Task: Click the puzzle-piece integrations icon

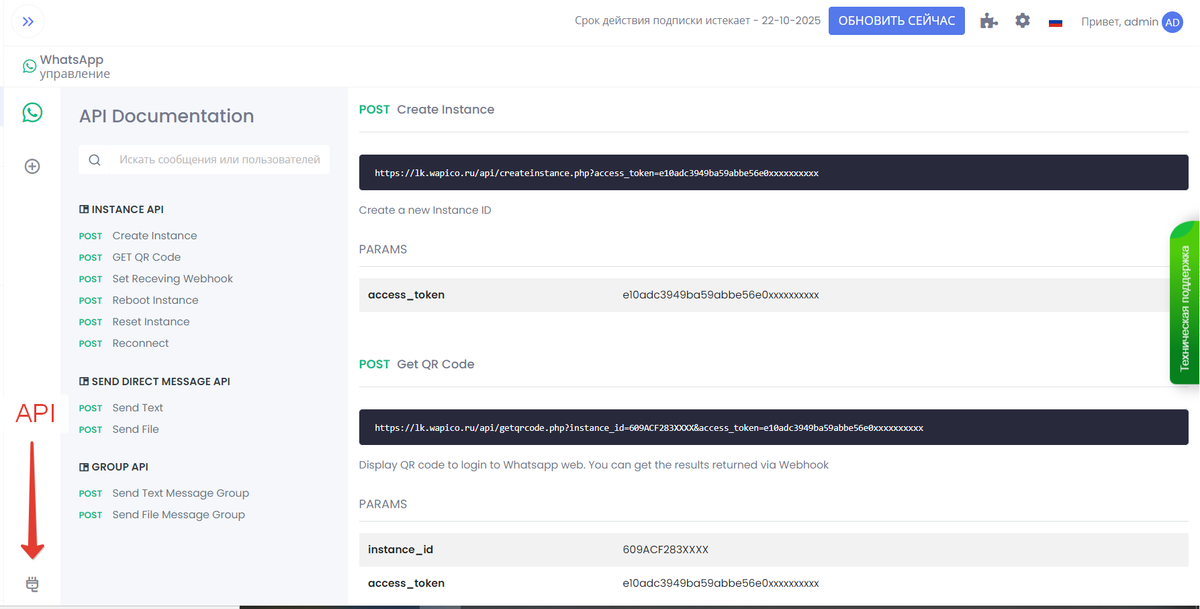Action: pos(988,20)
